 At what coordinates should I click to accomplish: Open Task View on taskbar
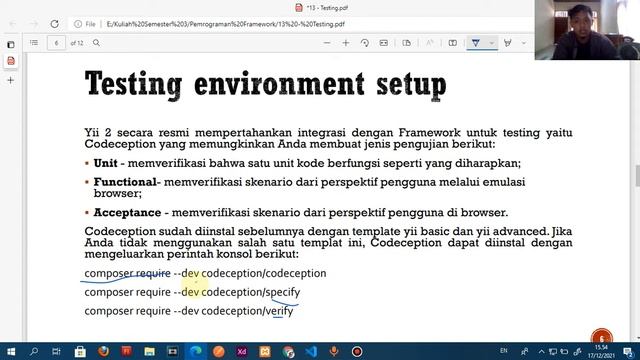[x=56, y=351]
